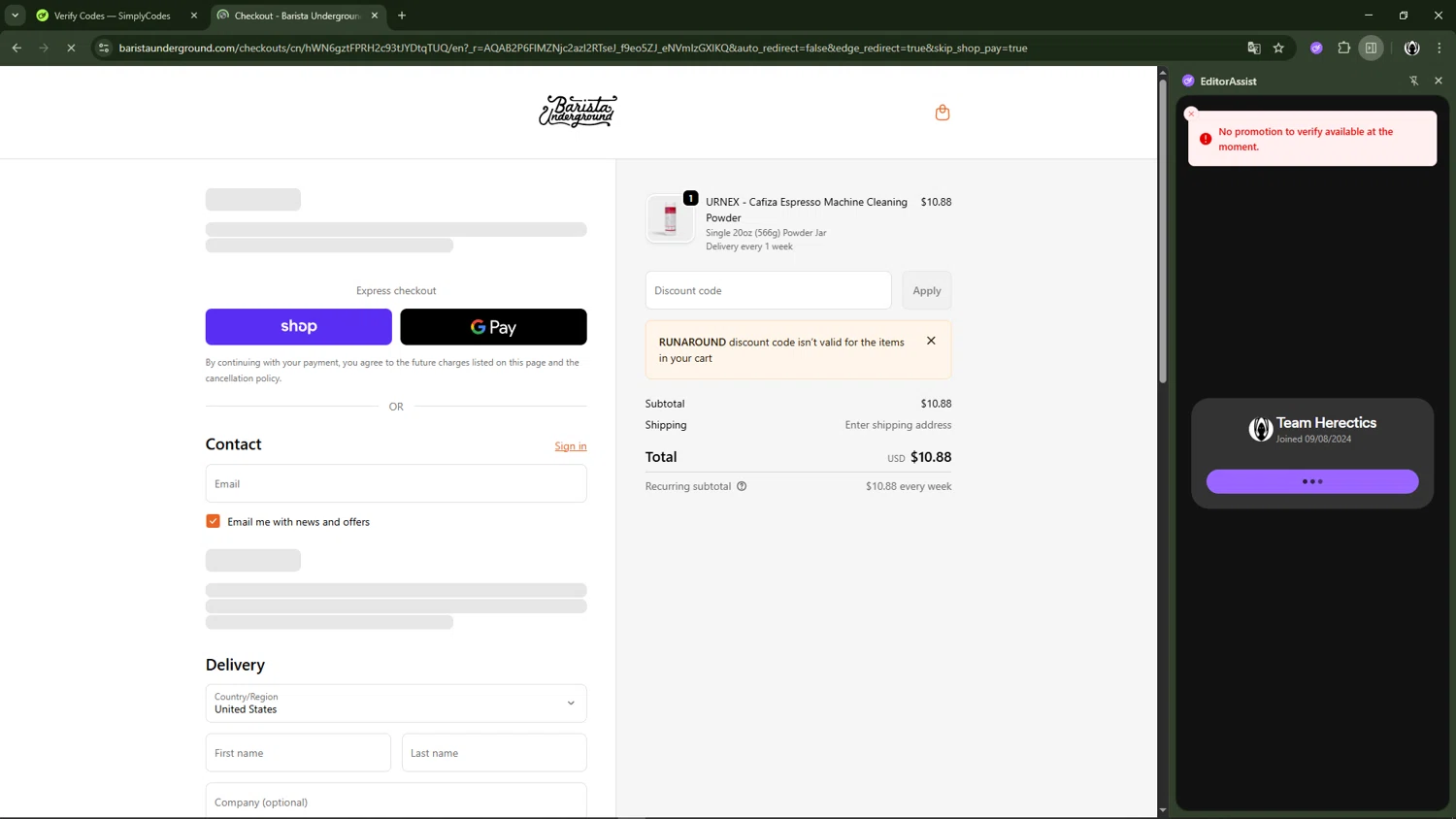Dismiss the No promotion error notification

coord(1192,114)
